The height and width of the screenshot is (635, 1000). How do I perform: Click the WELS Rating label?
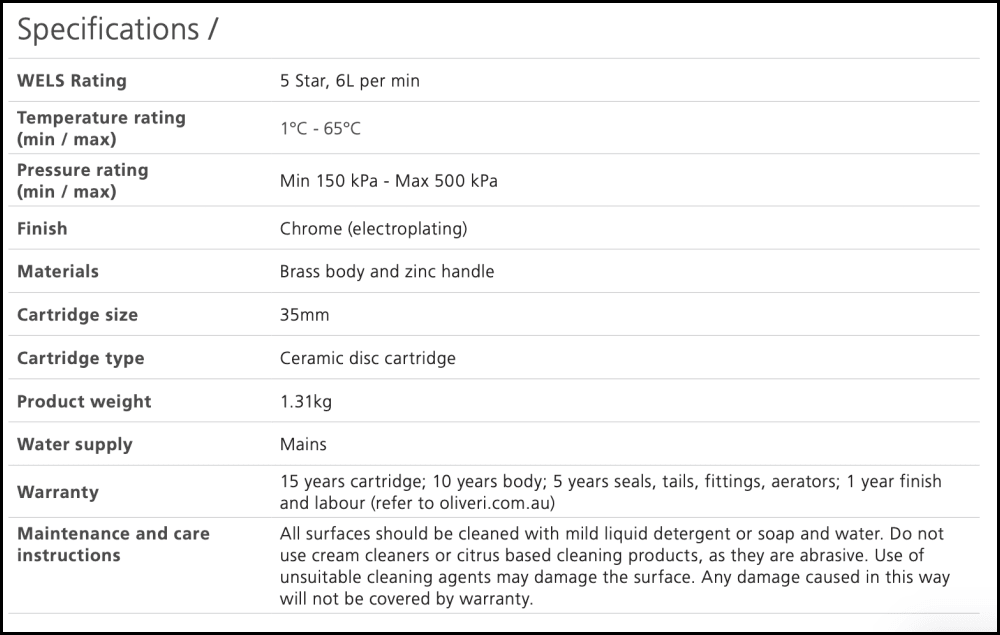tap(72, 81)
